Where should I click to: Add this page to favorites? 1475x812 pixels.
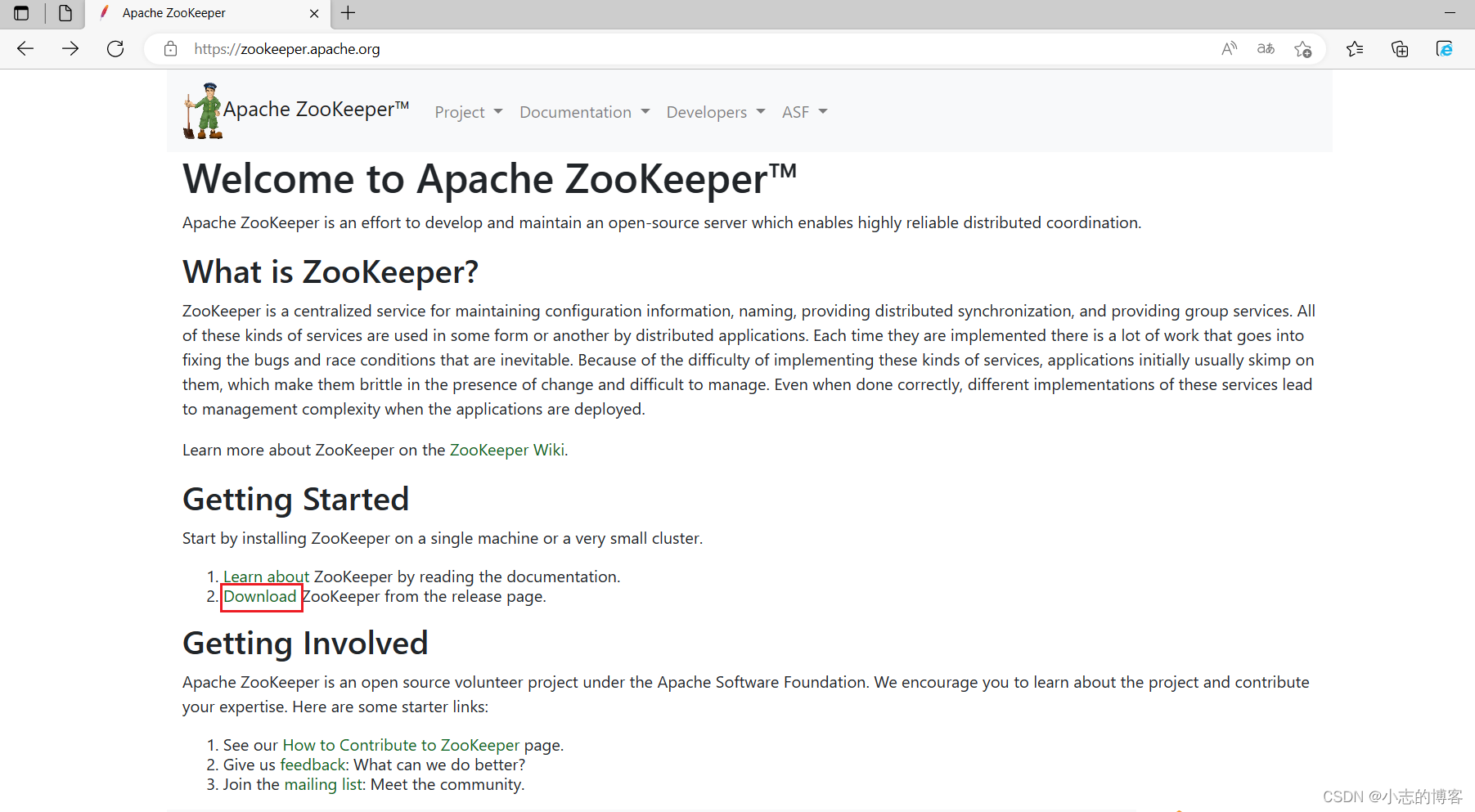click(1303, 48)
